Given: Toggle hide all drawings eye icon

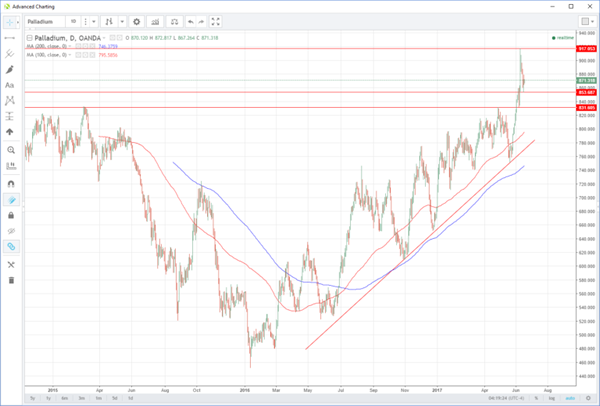Looking at the screenshot, I should pyautogui.click(x=10, y=230).
